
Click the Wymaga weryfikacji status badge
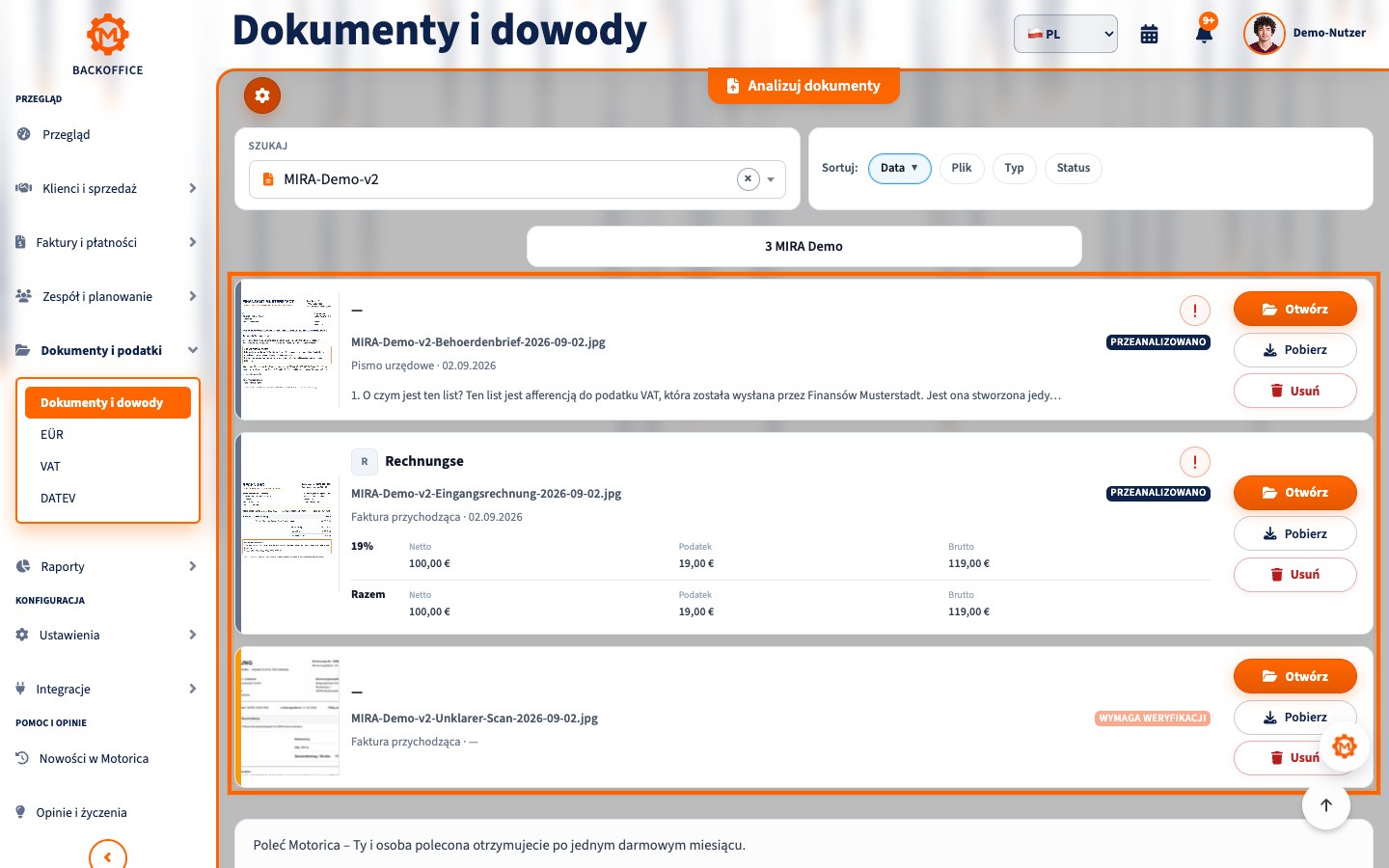[1153, 719]
